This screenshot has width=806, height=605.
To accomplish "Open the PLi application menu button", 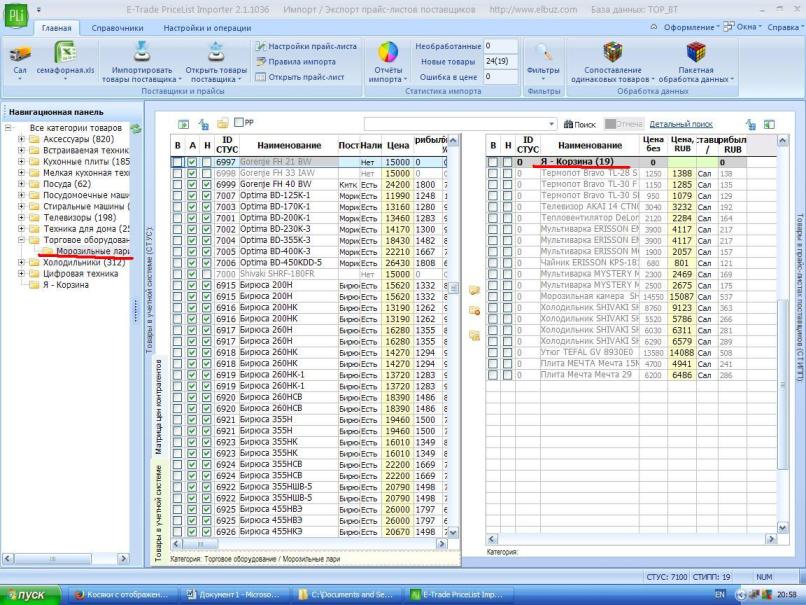I will (x=16, y=15).
